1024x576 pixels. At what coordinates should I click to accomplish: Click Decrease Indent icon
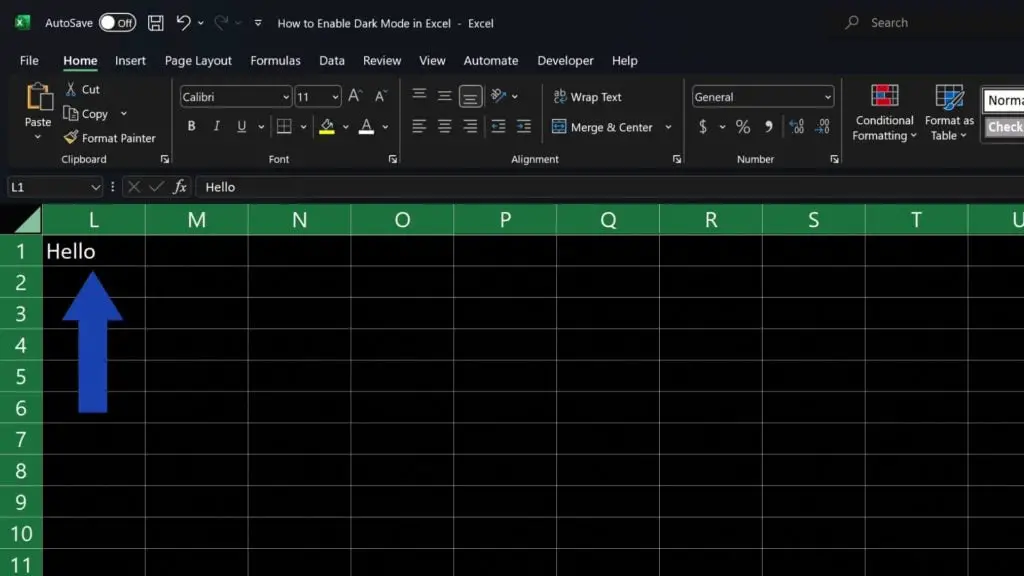pos(498,126)
